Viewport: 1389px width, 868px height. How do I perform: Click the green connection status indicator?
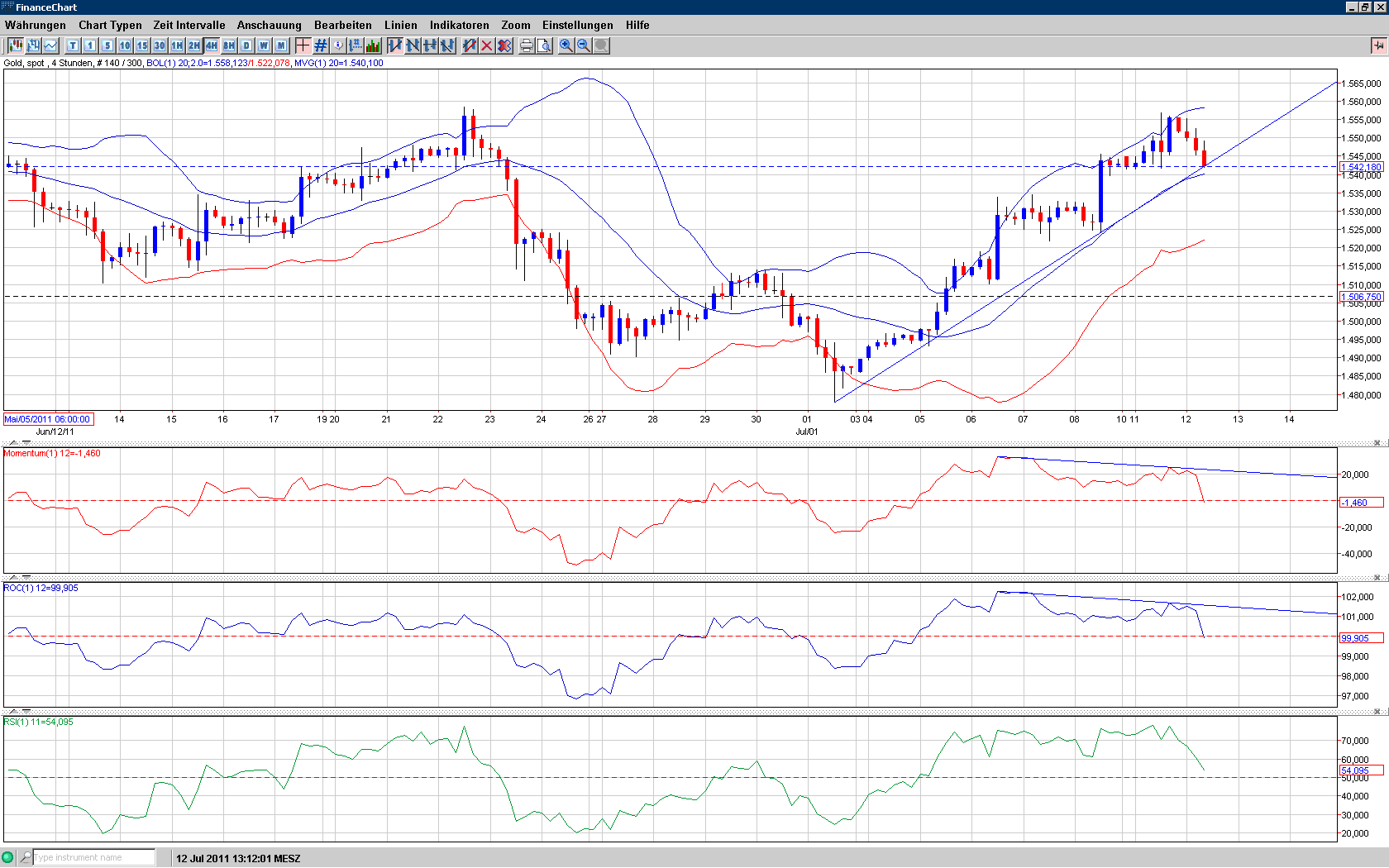pos(8,857)
